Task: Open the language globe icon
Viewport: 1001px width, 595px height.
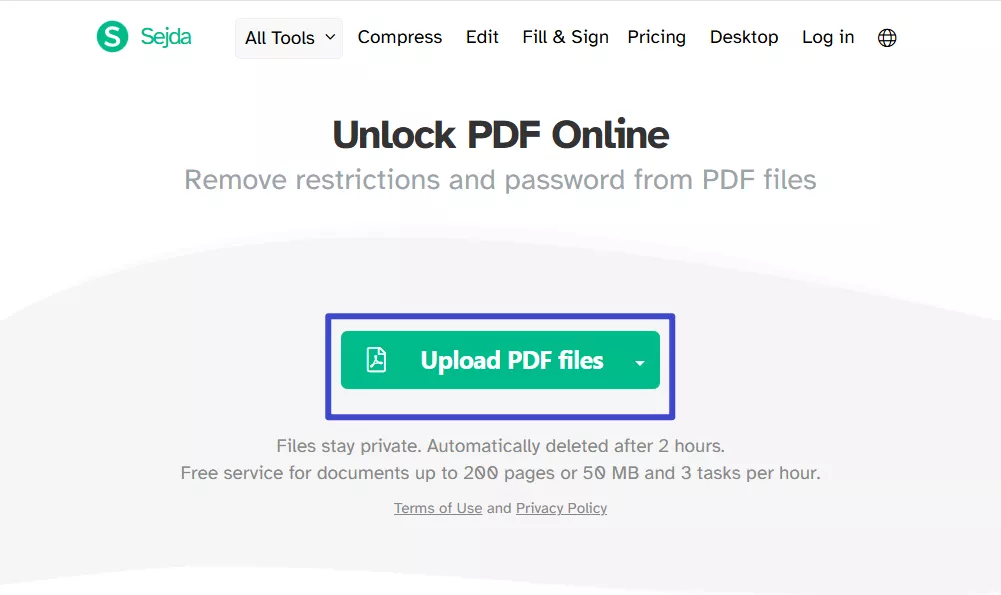Action: [886, 37]
